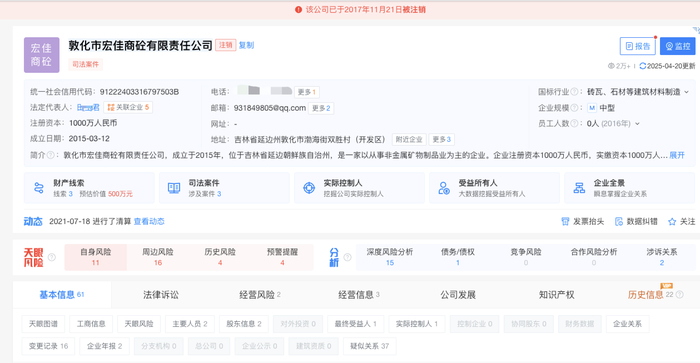Switch to the 公司发展 tab
Screen dimensions: 700x363
tap(458, 295)
